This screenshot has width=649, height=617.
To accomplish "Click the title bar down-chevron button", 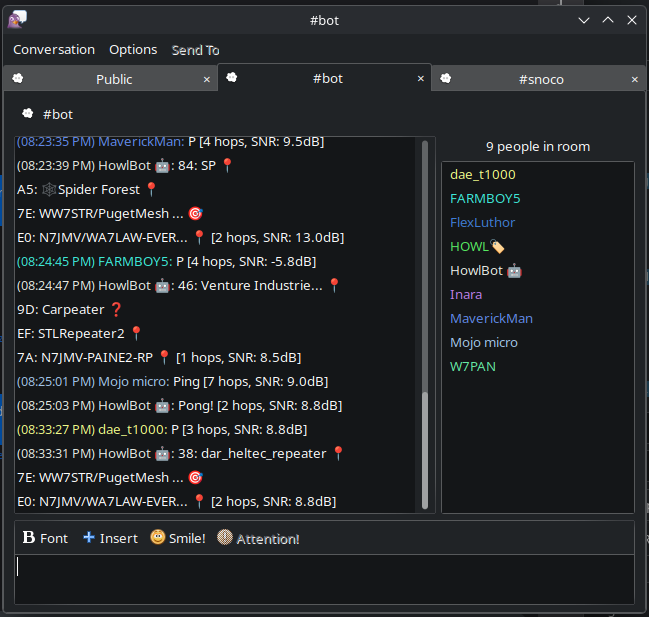I will (584, 20).
